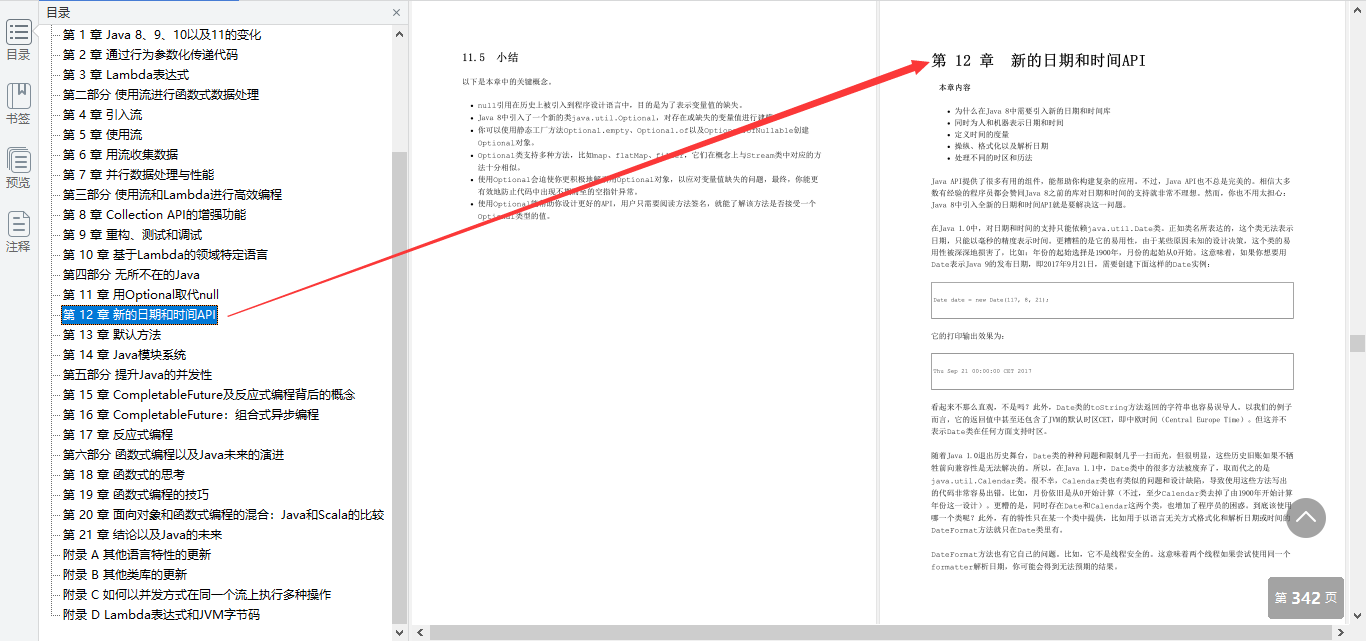Click the 11.5 小结 section heading
Viewport: 1366px width, 641px height.
point(490,57)
